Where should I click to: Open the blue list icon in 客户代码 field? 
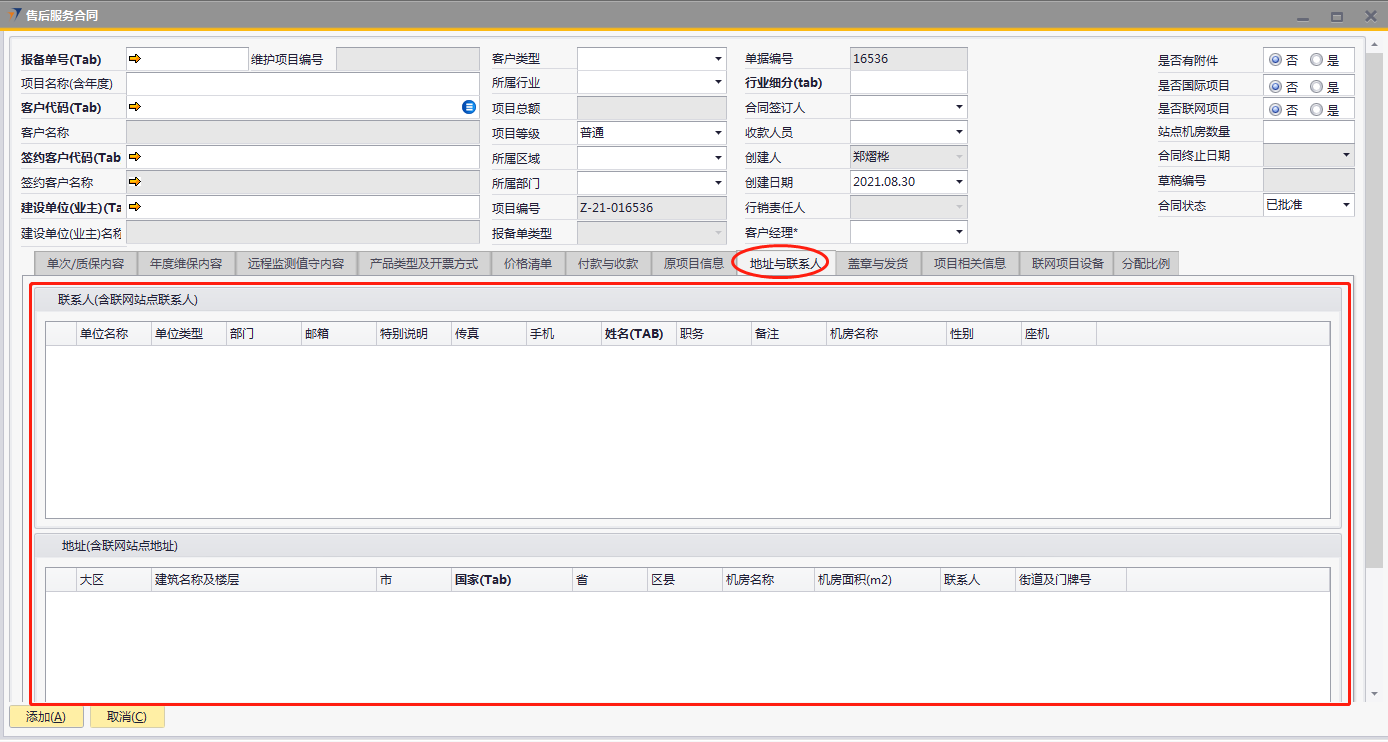469,107
